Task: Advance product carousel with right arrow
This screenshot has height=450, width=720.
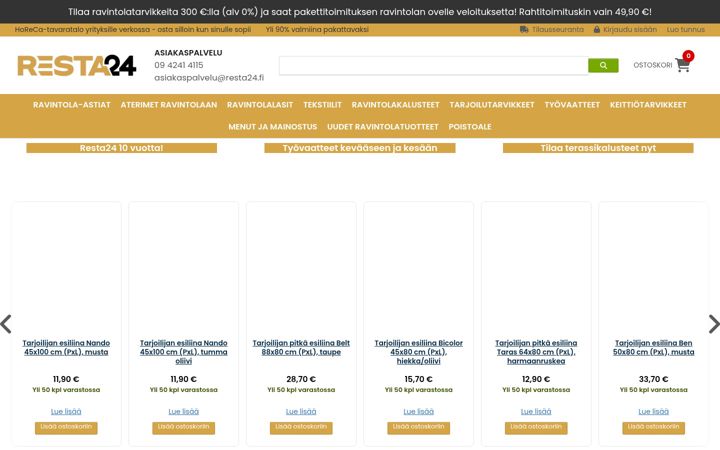Action: coord(714,324)
